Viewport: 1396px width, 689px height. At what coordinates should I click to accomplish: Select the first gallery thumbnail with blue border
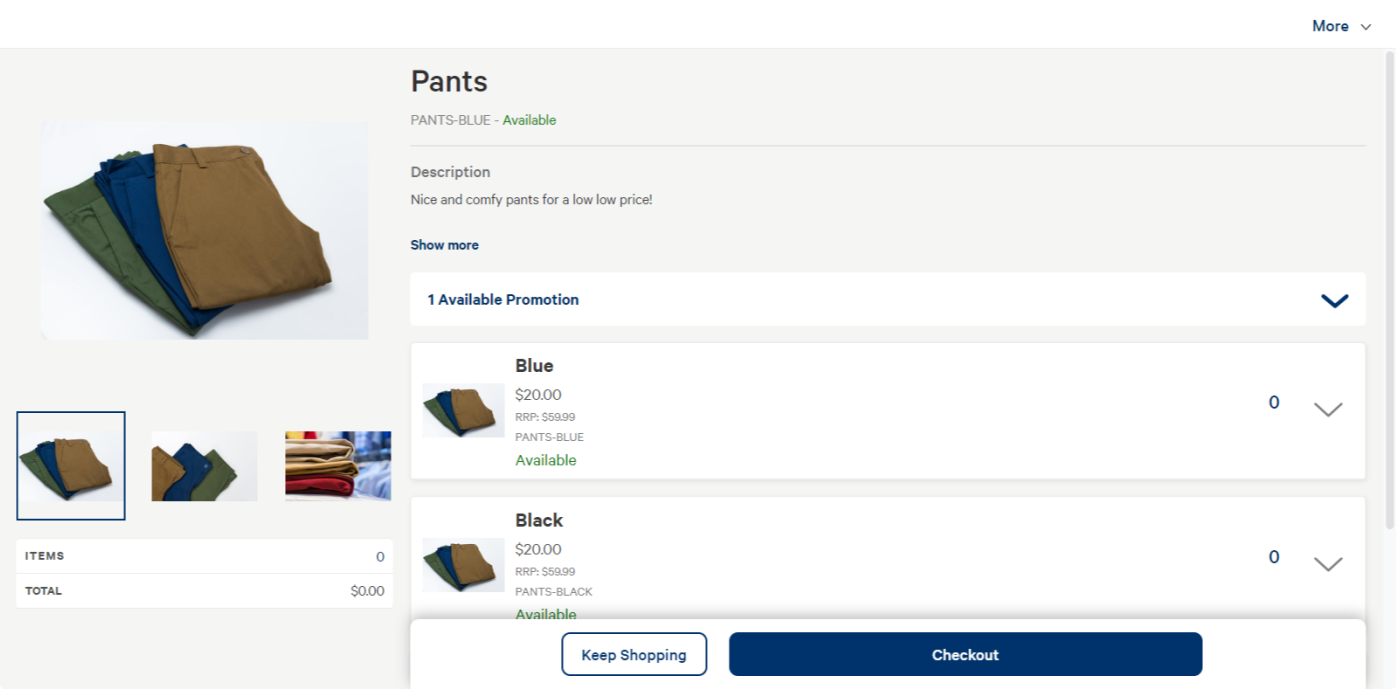pyautogui.click(x=71, y=466)
